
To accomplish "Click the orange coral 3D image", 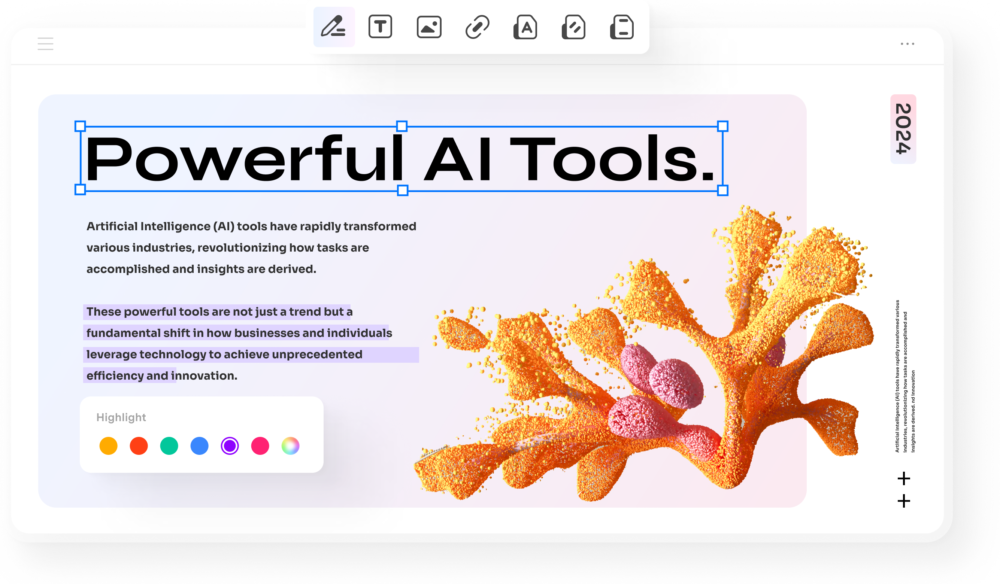I will point(640,370).
